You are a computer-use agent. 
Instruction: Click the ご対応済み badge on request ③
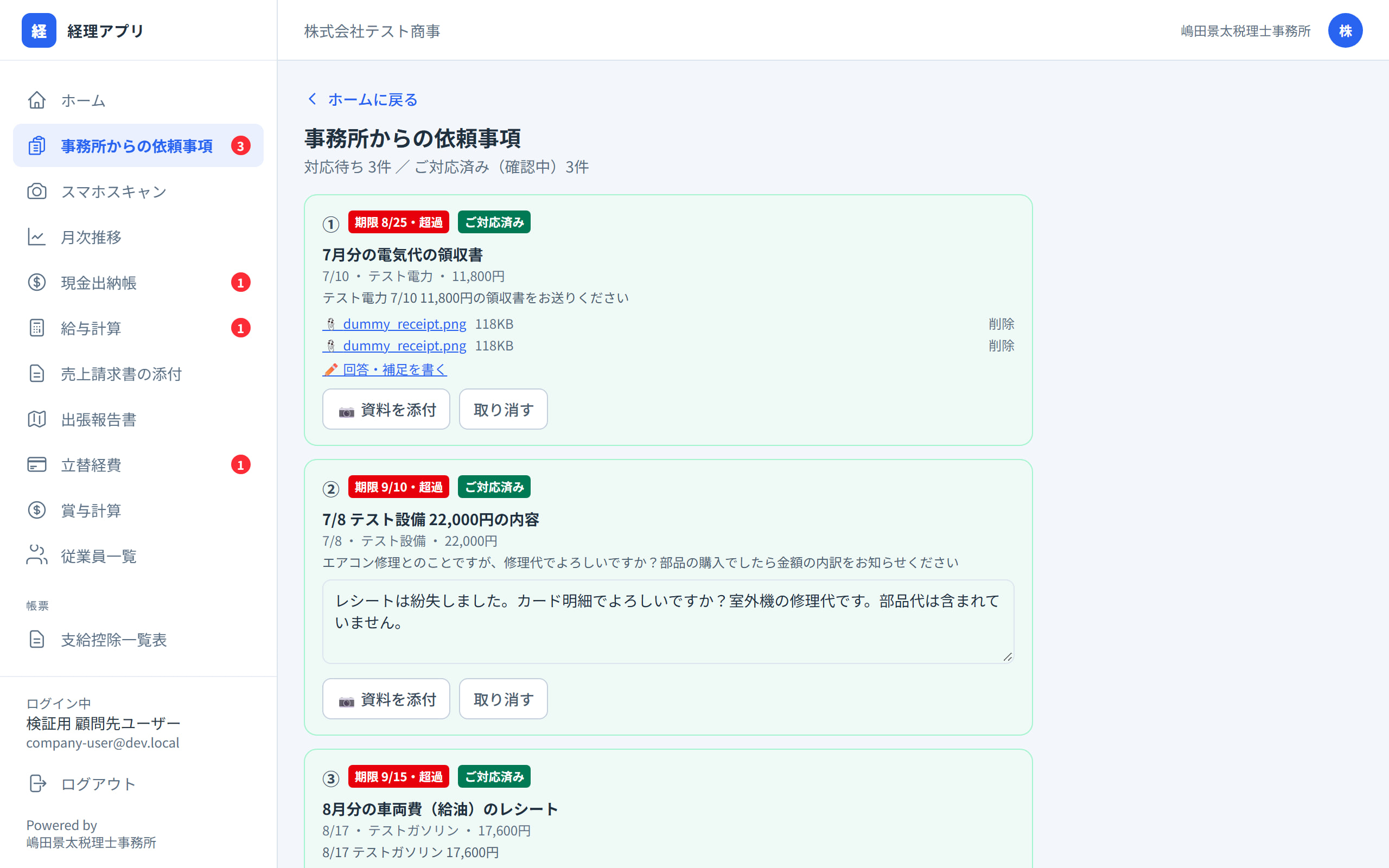[x=494, y=777]
